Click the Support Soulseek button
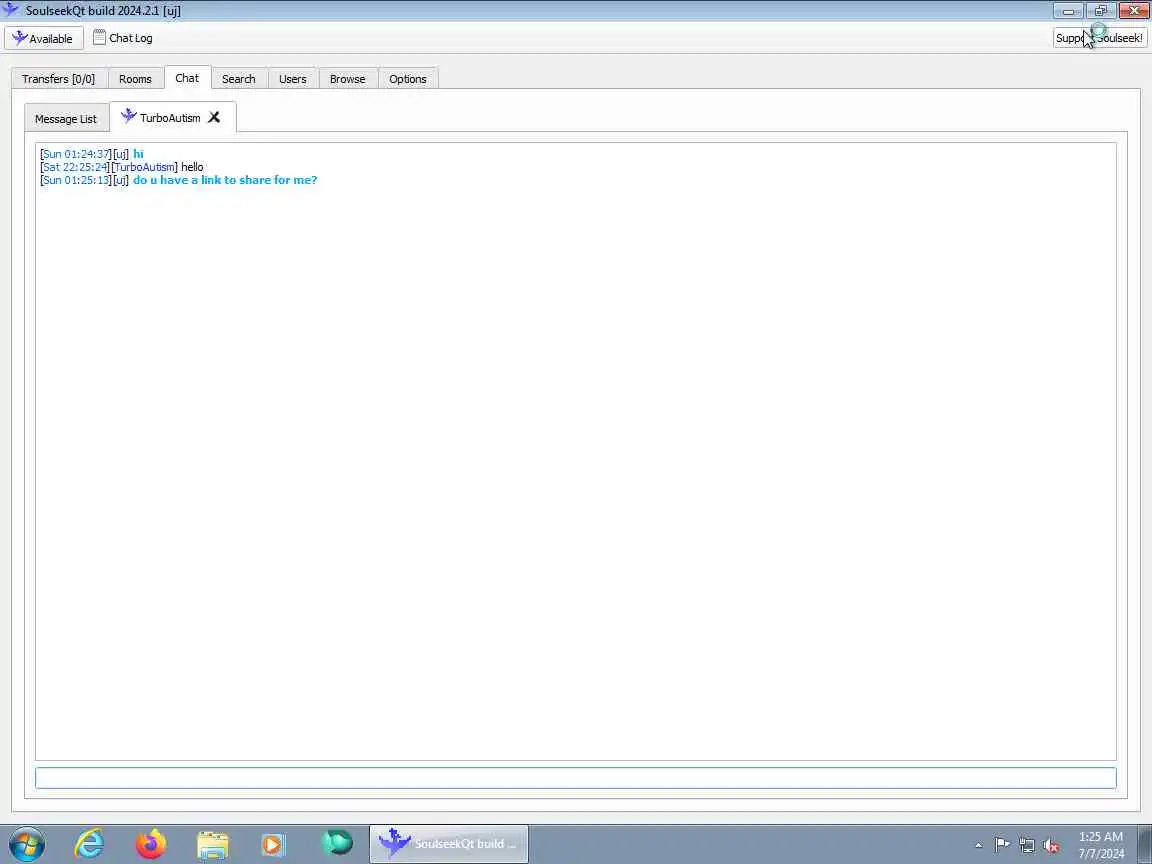This screenshot has width=1152, height=864. point(1099,38)
